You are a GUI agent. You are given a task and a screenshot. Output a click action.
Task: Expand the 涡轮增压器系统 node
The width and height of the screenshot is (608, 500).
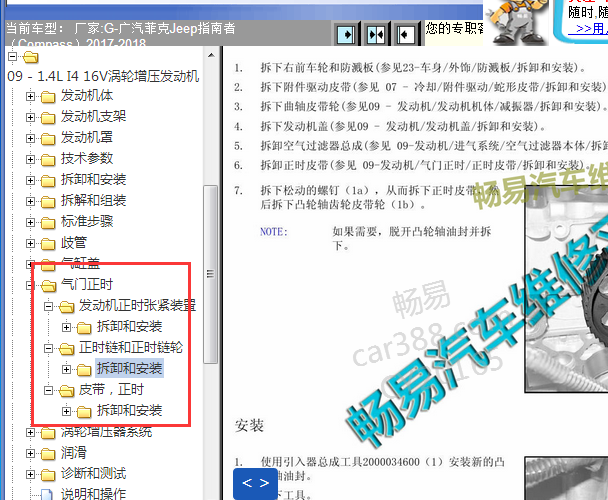30,432
